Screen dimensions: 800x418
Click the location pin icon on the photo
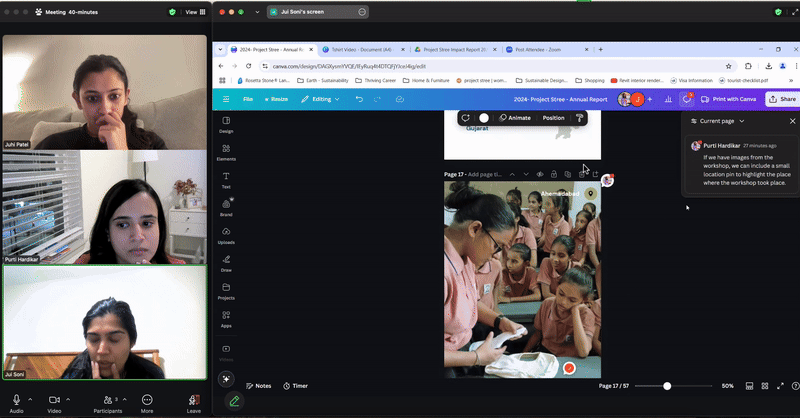tap(590, 193)
